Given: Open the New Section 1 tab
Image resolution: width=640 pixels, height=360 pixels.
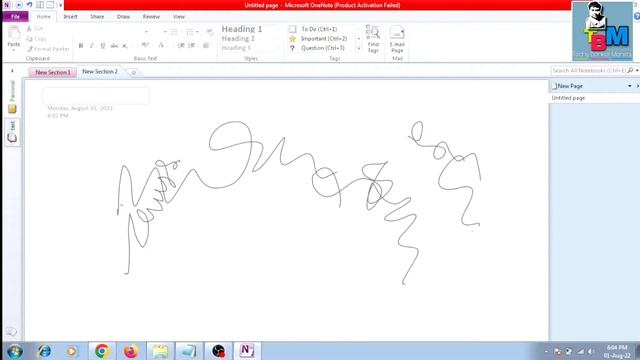Looking at the screenshot, I should pyautogui.click(x=53, y=72).
